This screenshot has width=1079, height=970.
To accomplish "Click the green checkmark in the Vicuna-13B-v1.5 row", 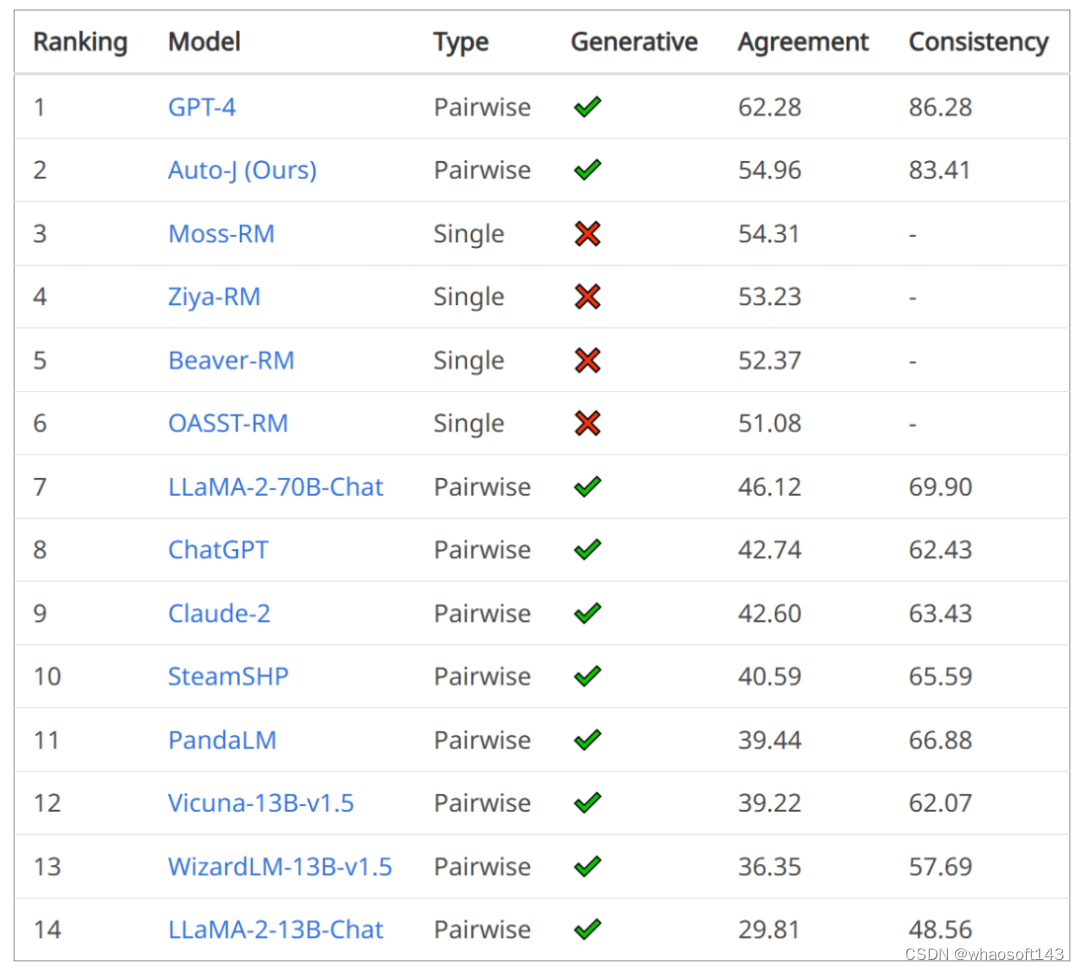I will click(588, 802).
